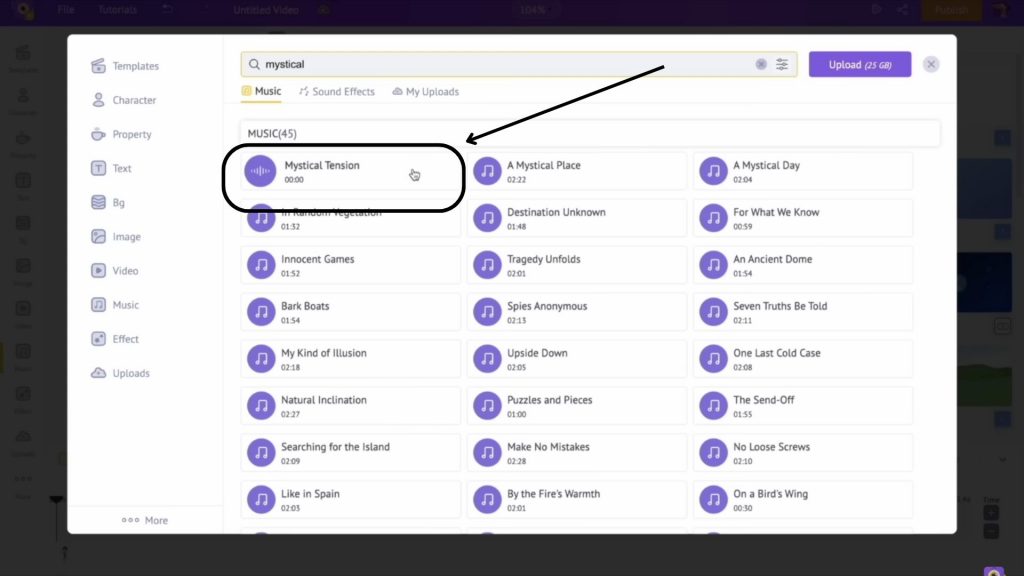Click the search filter settings icon
The height and width of the screenshot is (576, 1024).
tap(782, 64)
